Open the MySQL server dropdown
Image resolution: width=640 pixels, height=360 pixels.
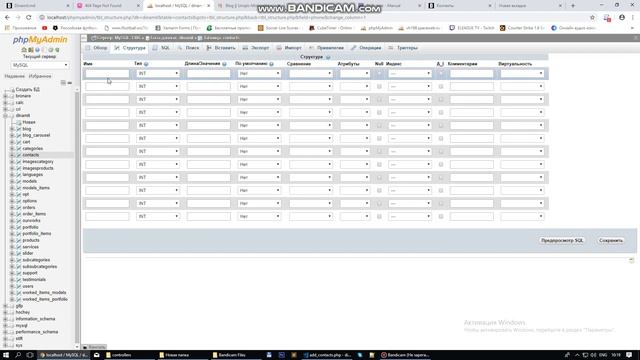point(40,65)
